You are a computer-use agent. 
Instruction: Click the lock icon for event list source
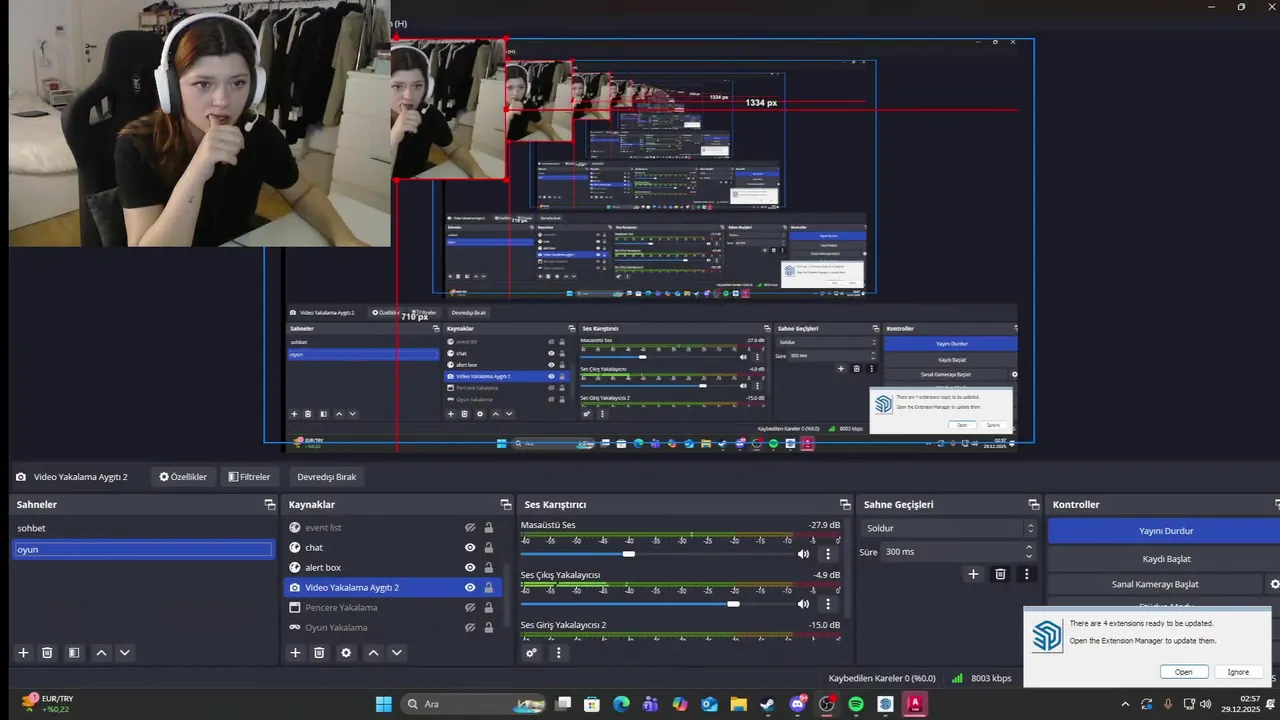[488, 527]
